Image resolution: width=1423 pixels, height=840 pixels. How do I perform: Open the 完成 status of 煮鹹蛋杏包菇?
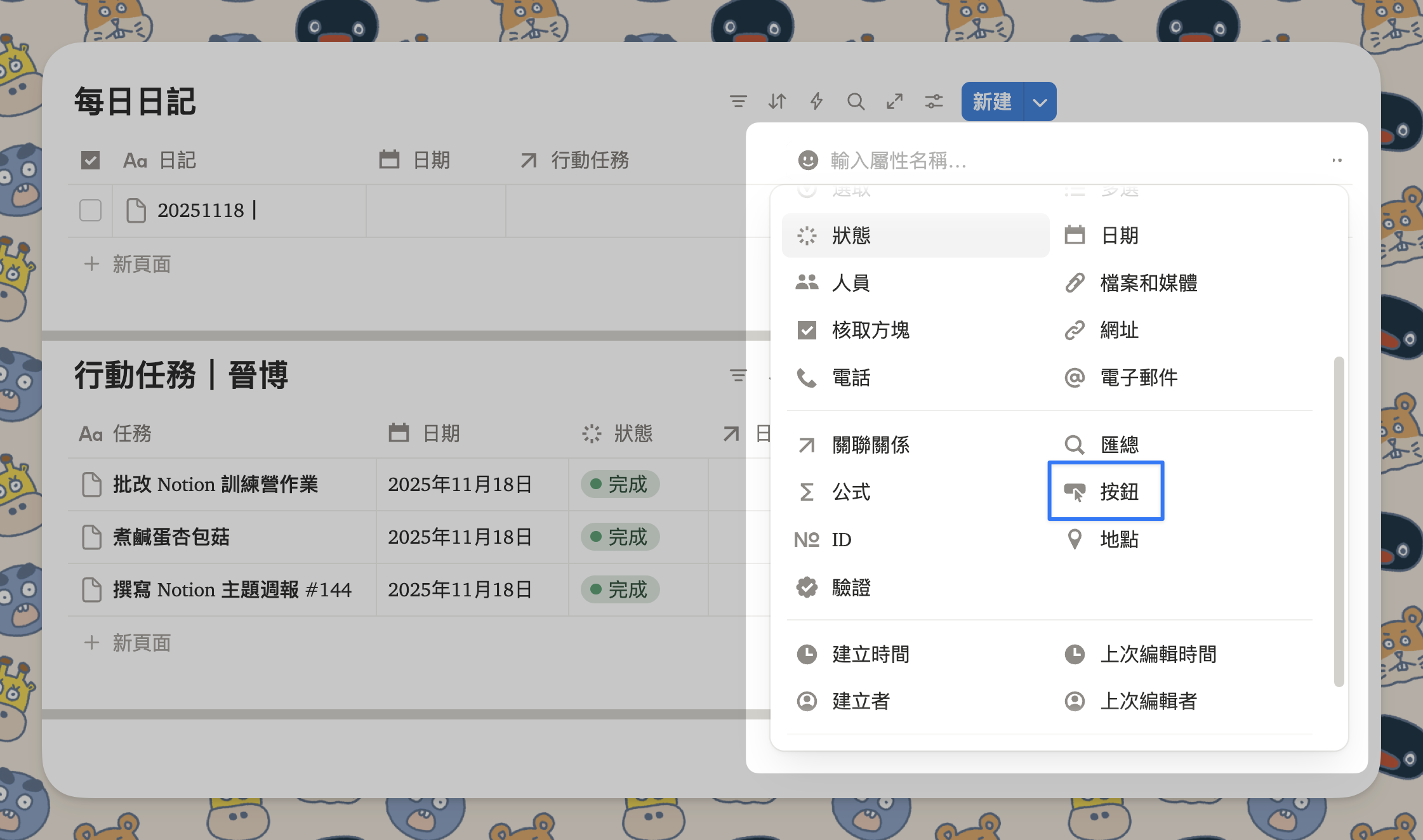619,537
